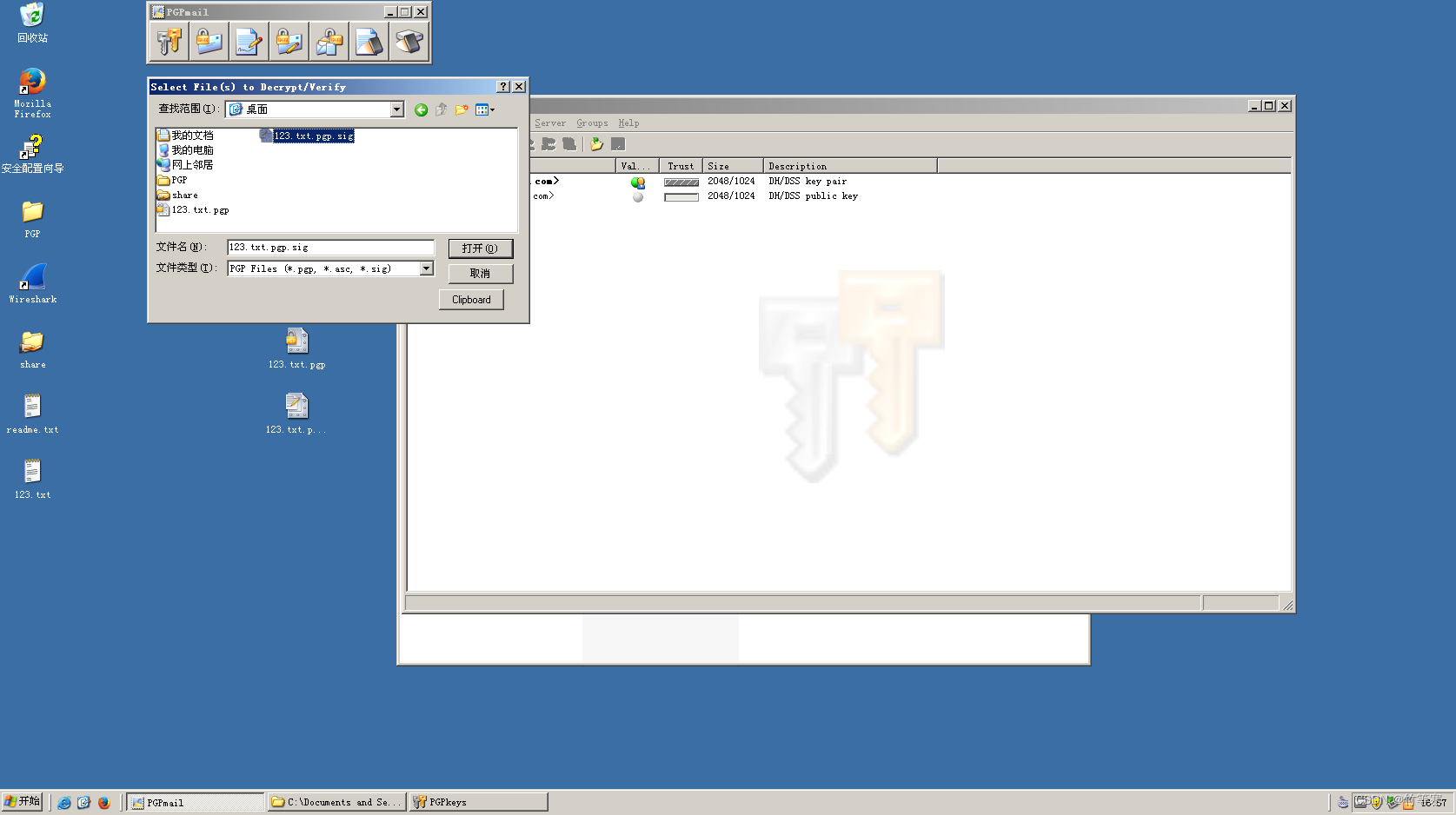Go back using the green arrow in file dialog
Screen dimensions: 1456x815
coord(421,109)
